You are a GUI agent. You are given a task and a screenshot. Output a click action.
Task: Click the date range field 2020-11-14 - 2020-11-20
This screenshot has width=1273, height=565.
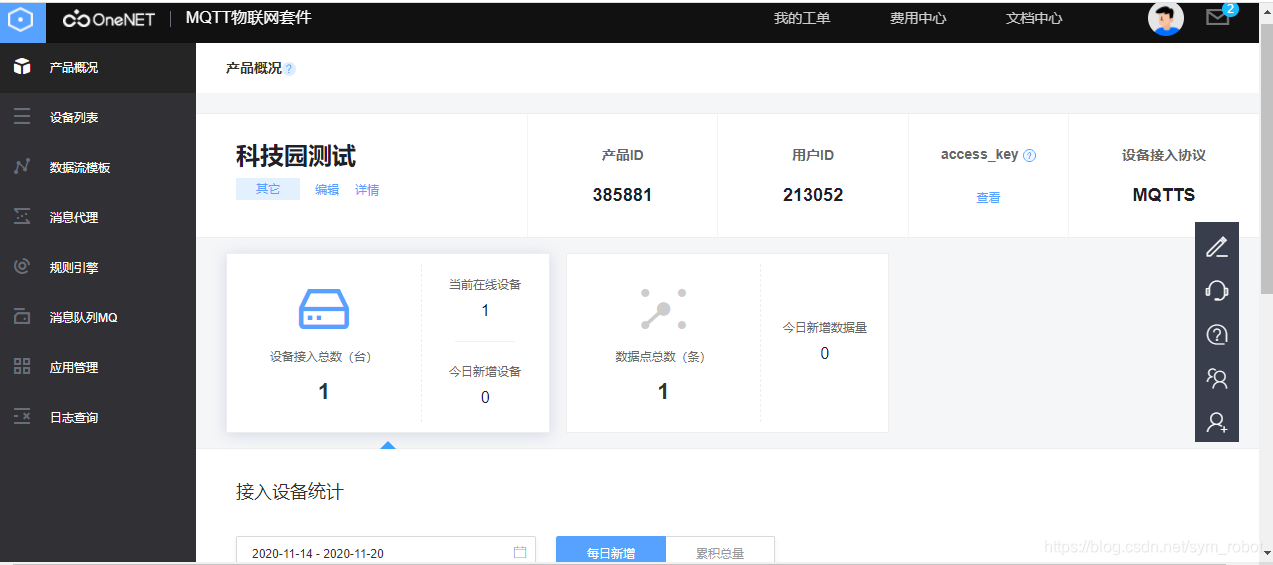tap(386, 551)
